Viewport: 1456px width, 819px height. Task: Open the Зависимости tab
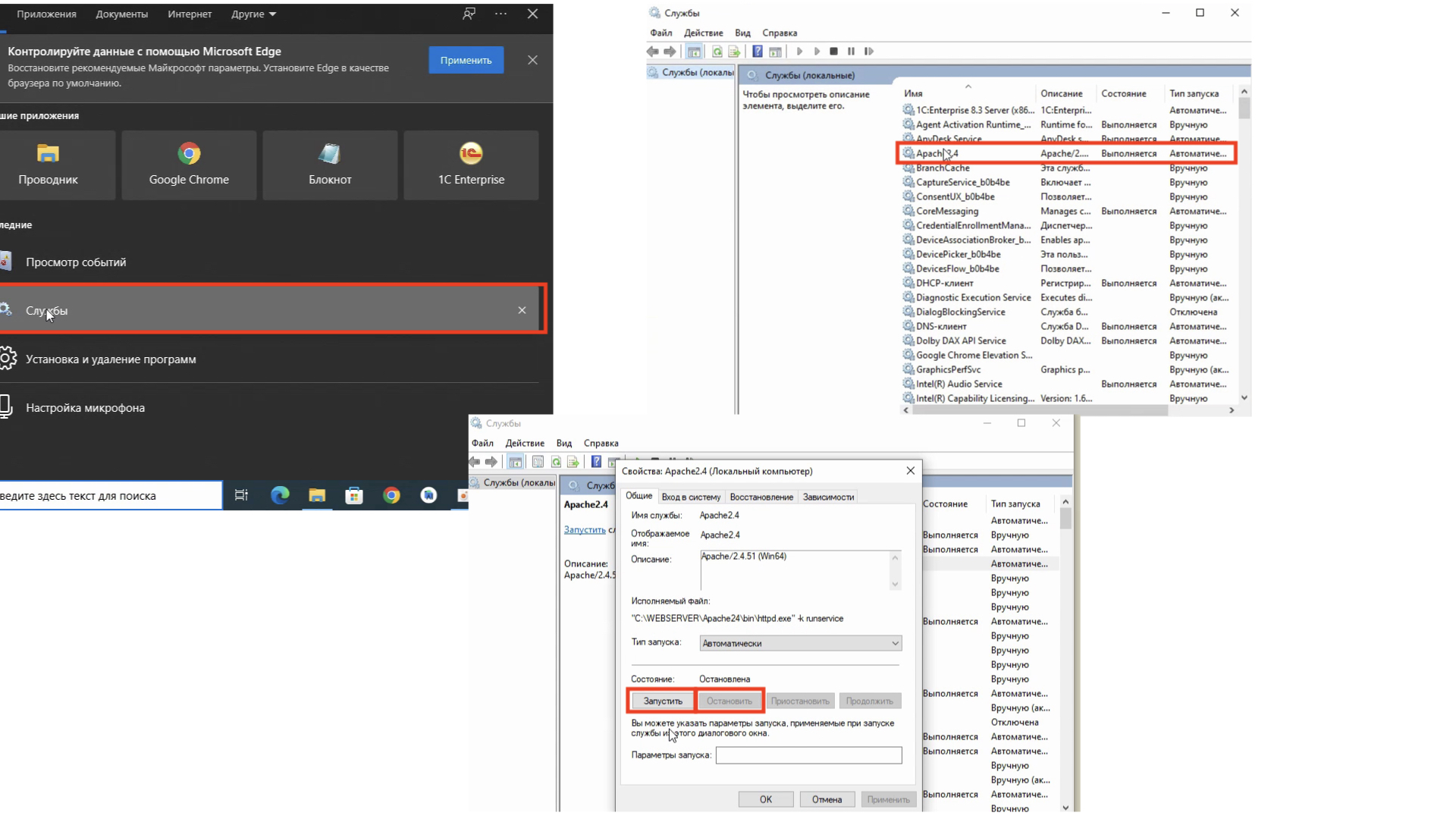coord(828,497)
